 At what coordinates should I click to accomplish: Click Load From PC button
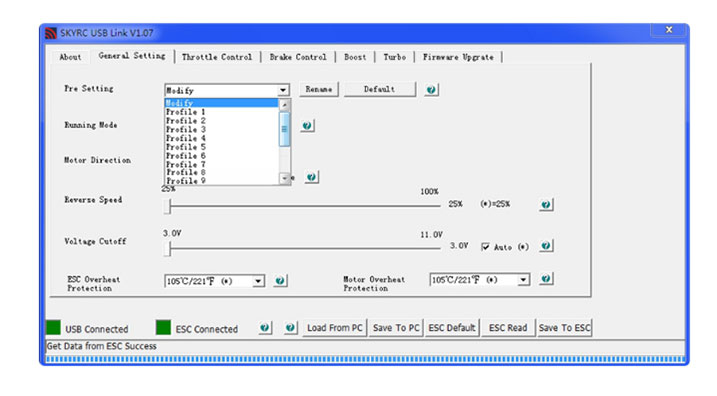[x=335, y=328]
